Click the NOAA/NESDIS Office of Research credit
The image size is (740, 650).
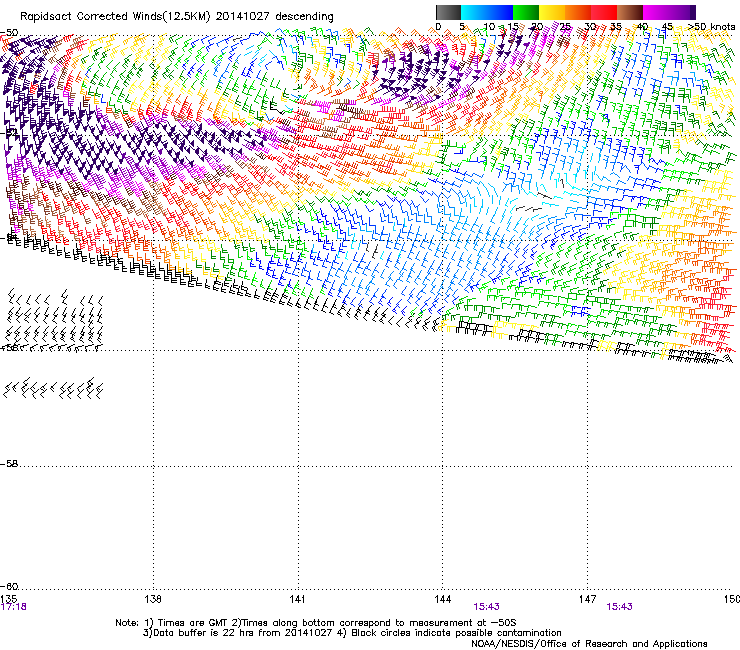click(x=589, y=644)
